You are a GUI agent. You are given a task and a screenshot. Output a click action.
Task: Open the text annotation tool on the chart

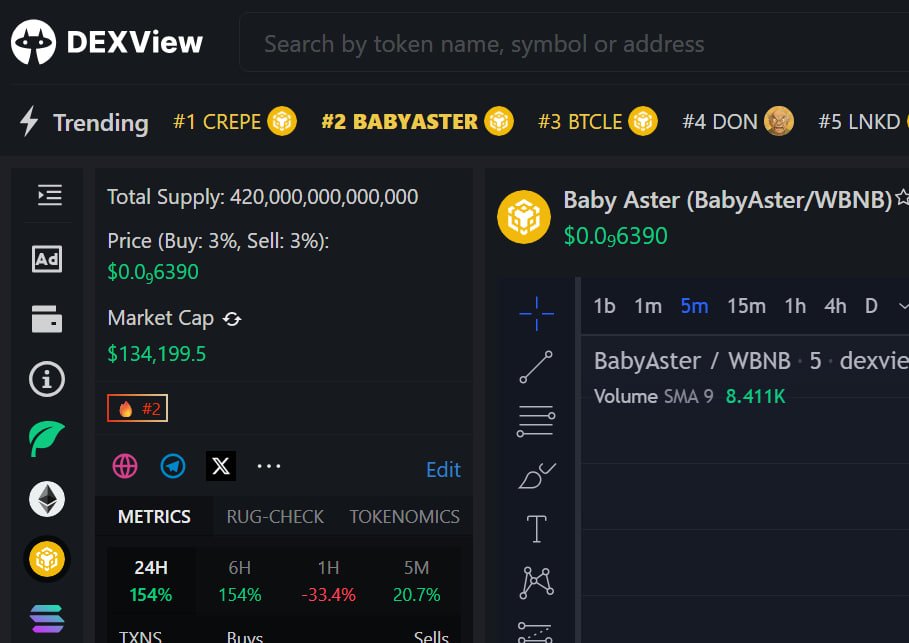pyautogui.click(x=535, y=527)
